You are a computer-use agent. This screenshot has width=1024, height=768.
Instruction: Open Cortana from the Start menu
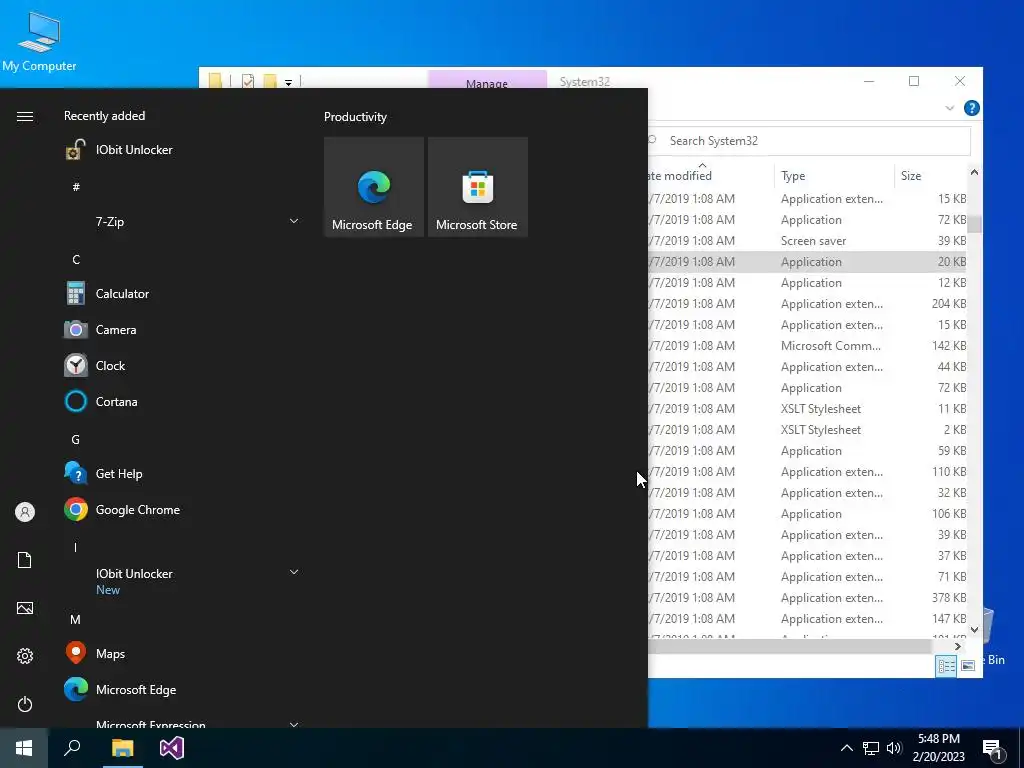[x=180, y=402]
